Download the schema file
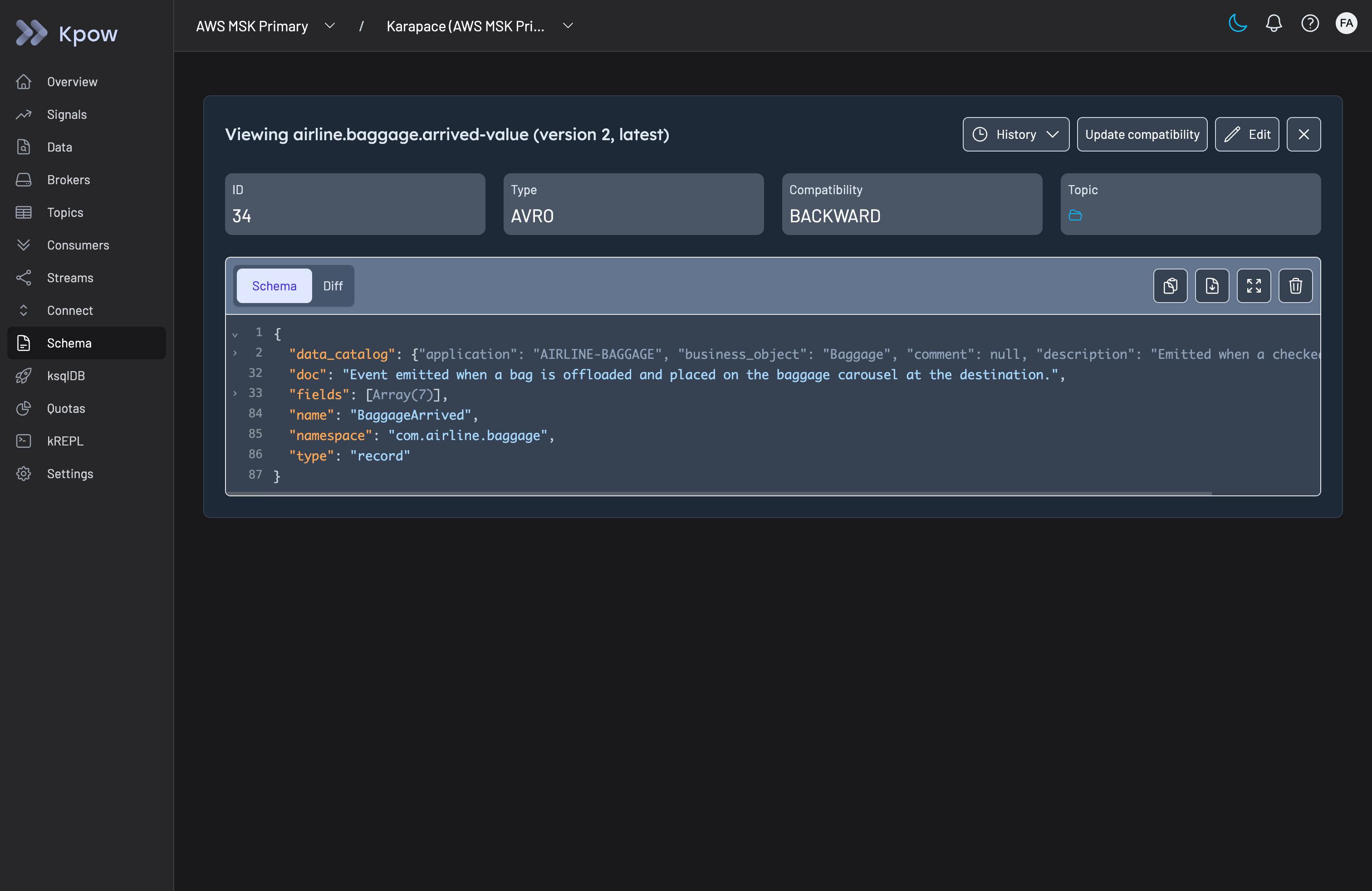Image resolution: width=1372 pixels, height=891 pixels. (1212, 286)
